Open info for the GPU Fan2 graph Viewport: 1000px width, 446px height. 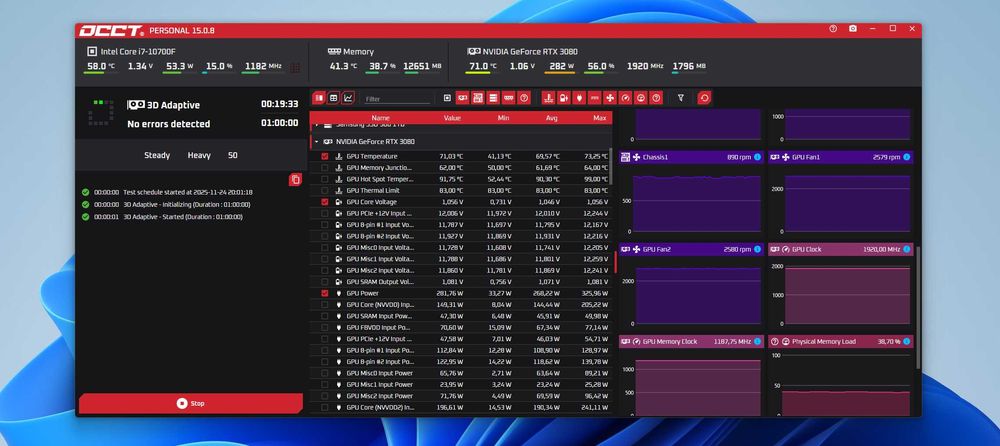[757, 249]
